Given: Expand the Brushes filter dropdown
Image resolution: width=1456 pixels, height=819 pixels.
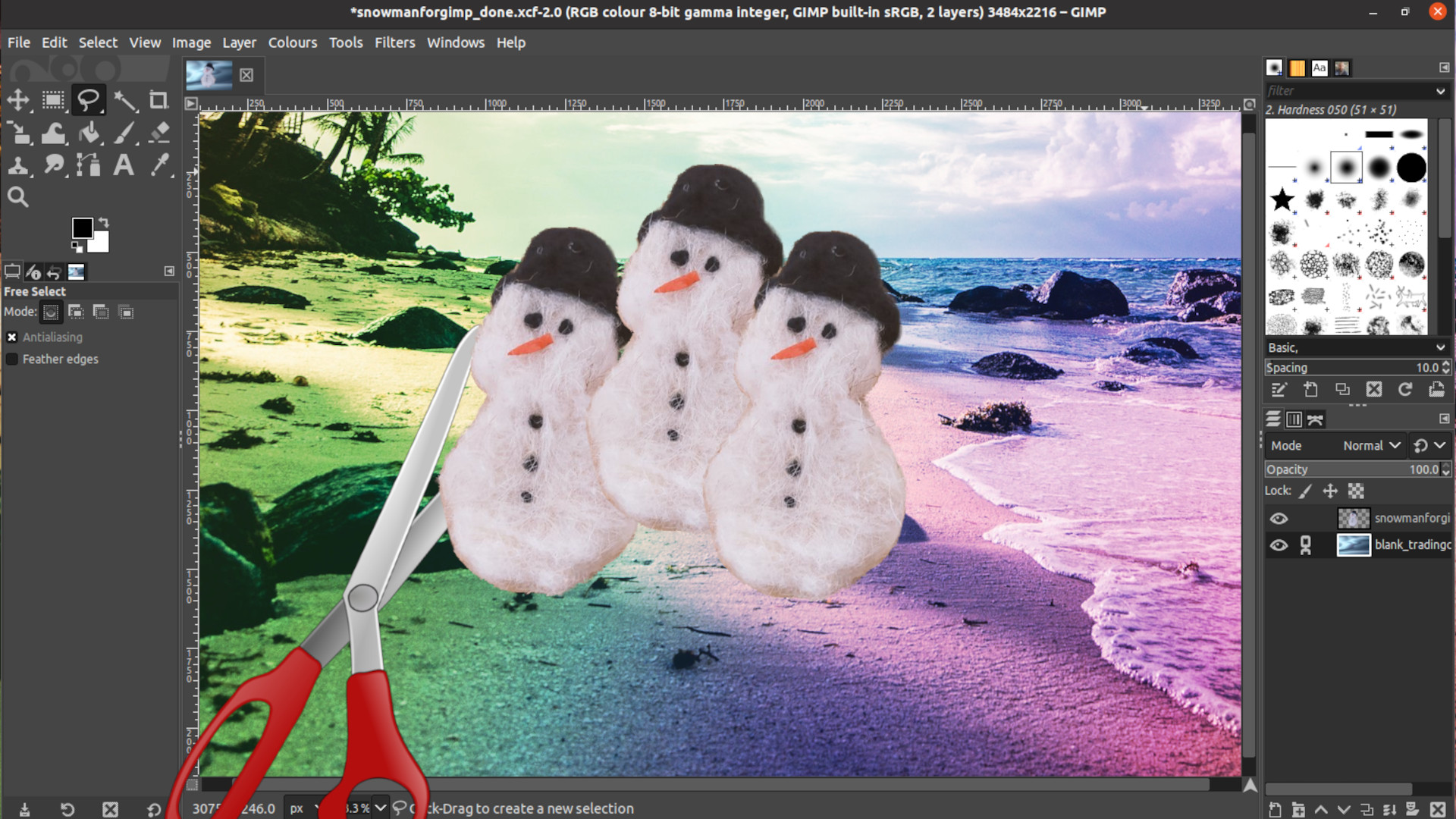Looking at the screenshot, I should coord(1443,90).
